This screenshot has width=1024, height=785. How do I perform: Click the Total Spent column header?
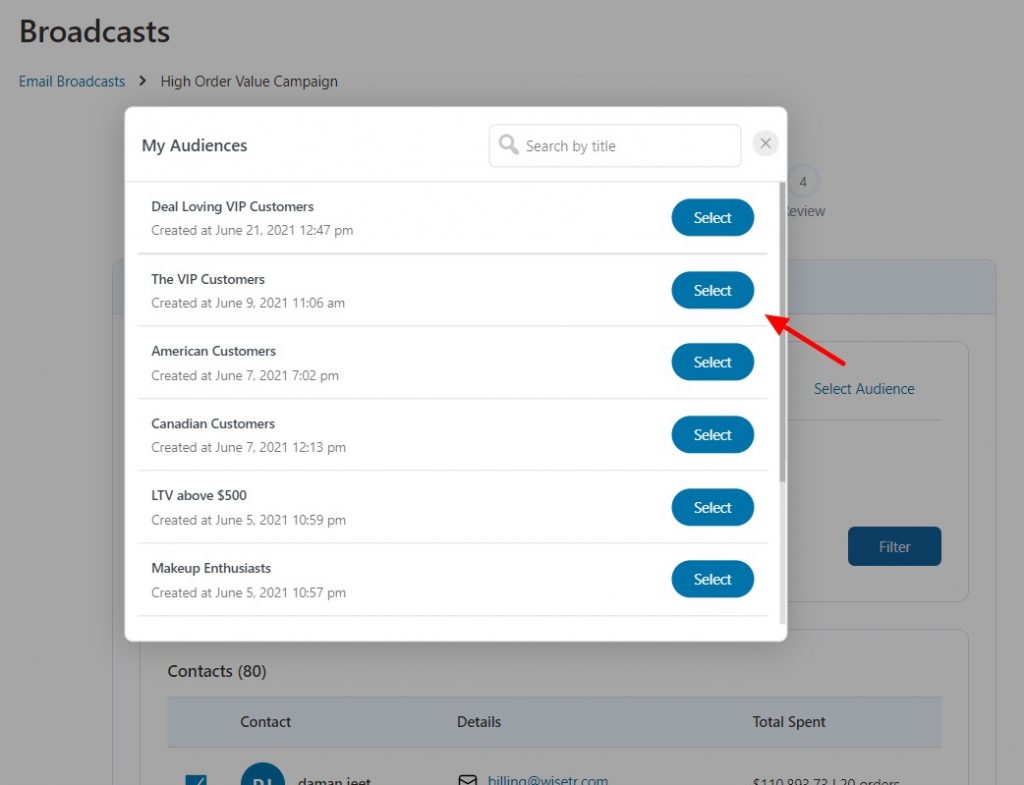point(789,722)
